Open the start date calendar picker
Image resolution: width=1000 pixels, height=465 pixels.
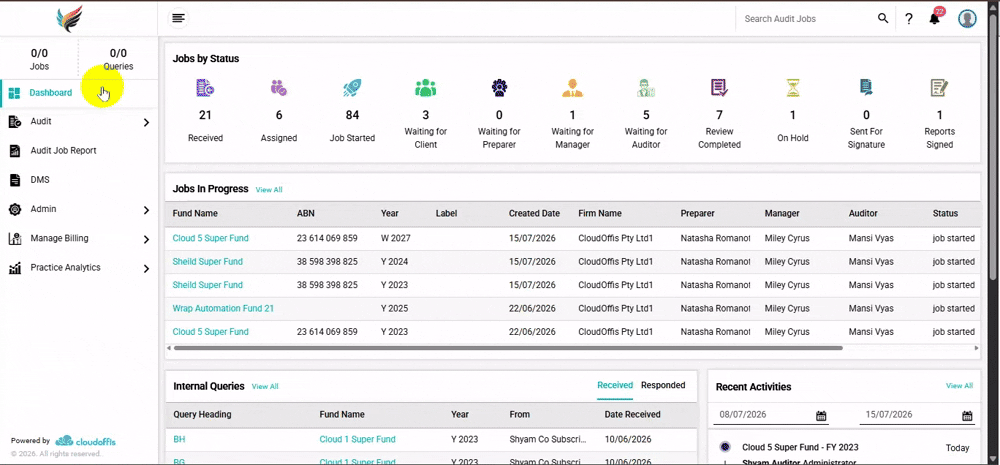821,416
